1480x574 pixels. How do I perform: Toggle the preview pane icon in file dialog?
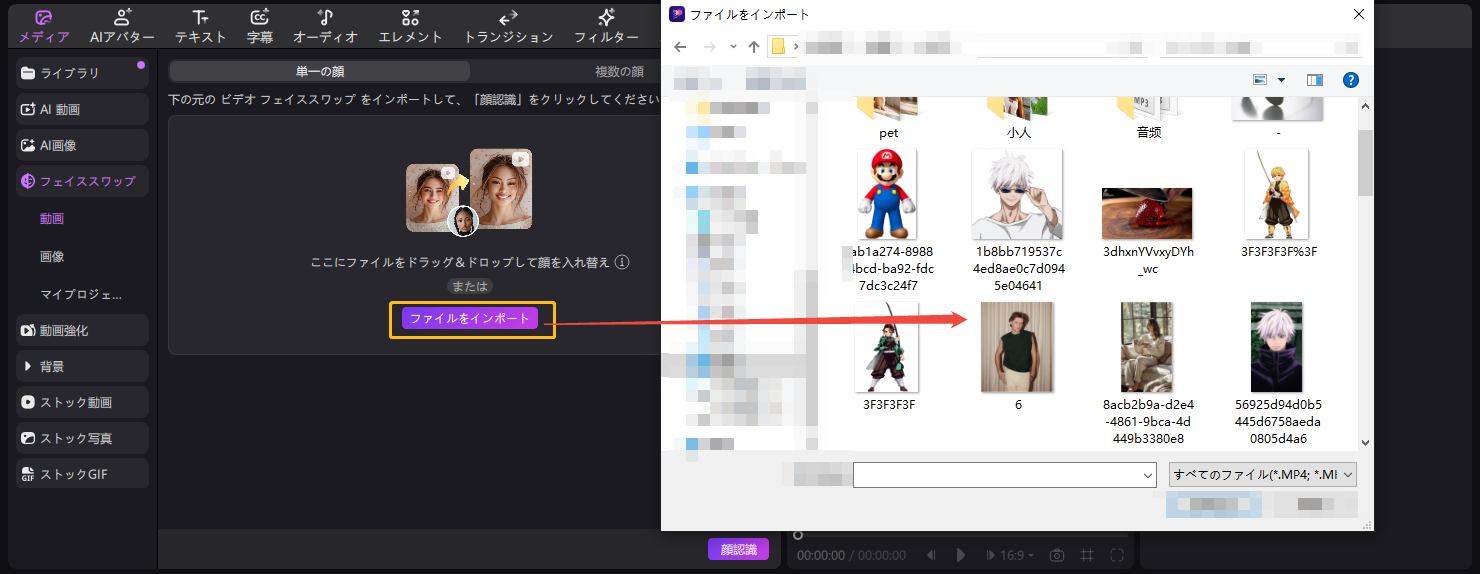pos(1315,80)
